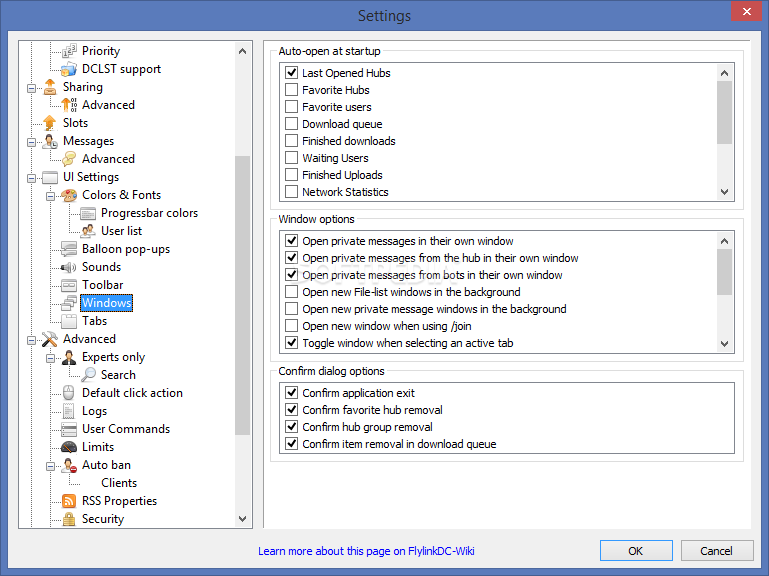Click the DCLST support folder icon
Image resolution: width=769 pixels, height=576 pixels.
[69, 69]
